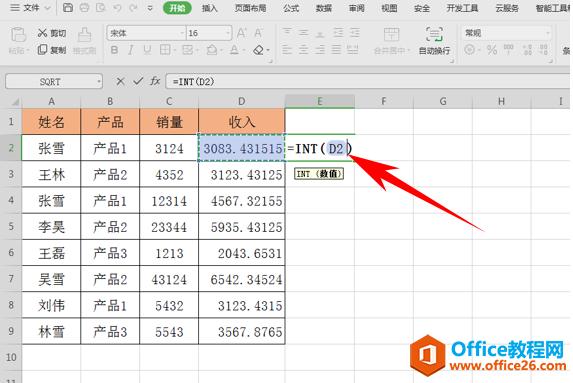Click the Cut (剪切) scissors button
The height and width of the screenshot is (383, 573).
pyautogui.click(x=52, y=33)
